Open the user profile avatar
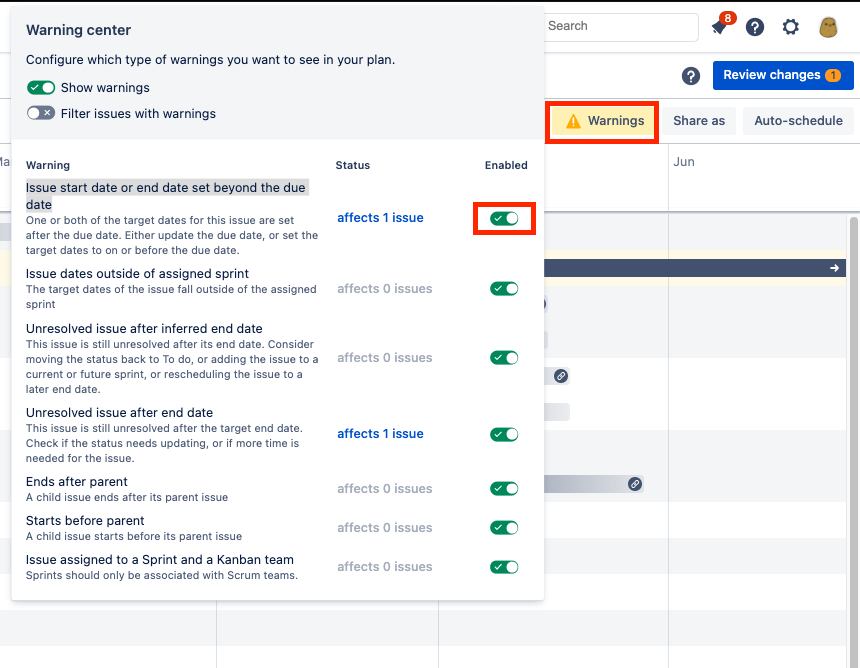Image resolution: width=860 pixels, height=668 pixels. pyautogui.click(x=828, y=27)
